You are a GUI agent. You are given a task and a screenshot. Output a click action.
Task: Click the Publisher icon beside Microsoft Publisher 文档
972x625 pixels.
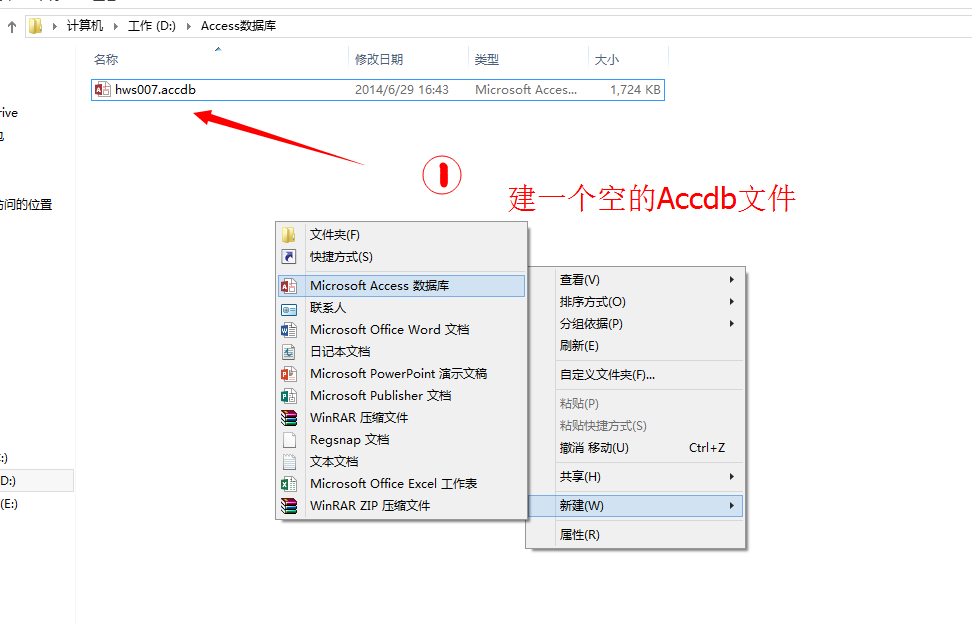[x=289, y=396]
